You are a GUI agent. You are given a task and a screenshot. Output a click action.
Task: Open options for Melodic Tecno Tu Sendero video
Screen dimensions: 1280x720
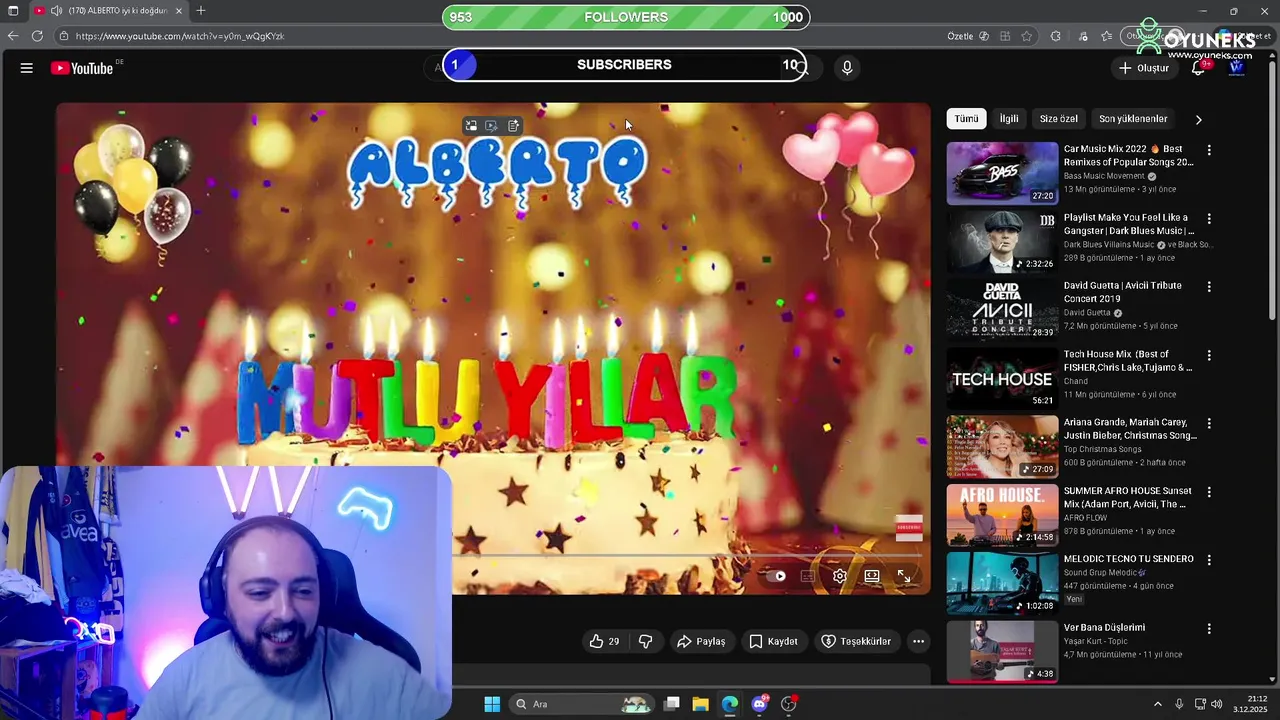(1209, 560)
